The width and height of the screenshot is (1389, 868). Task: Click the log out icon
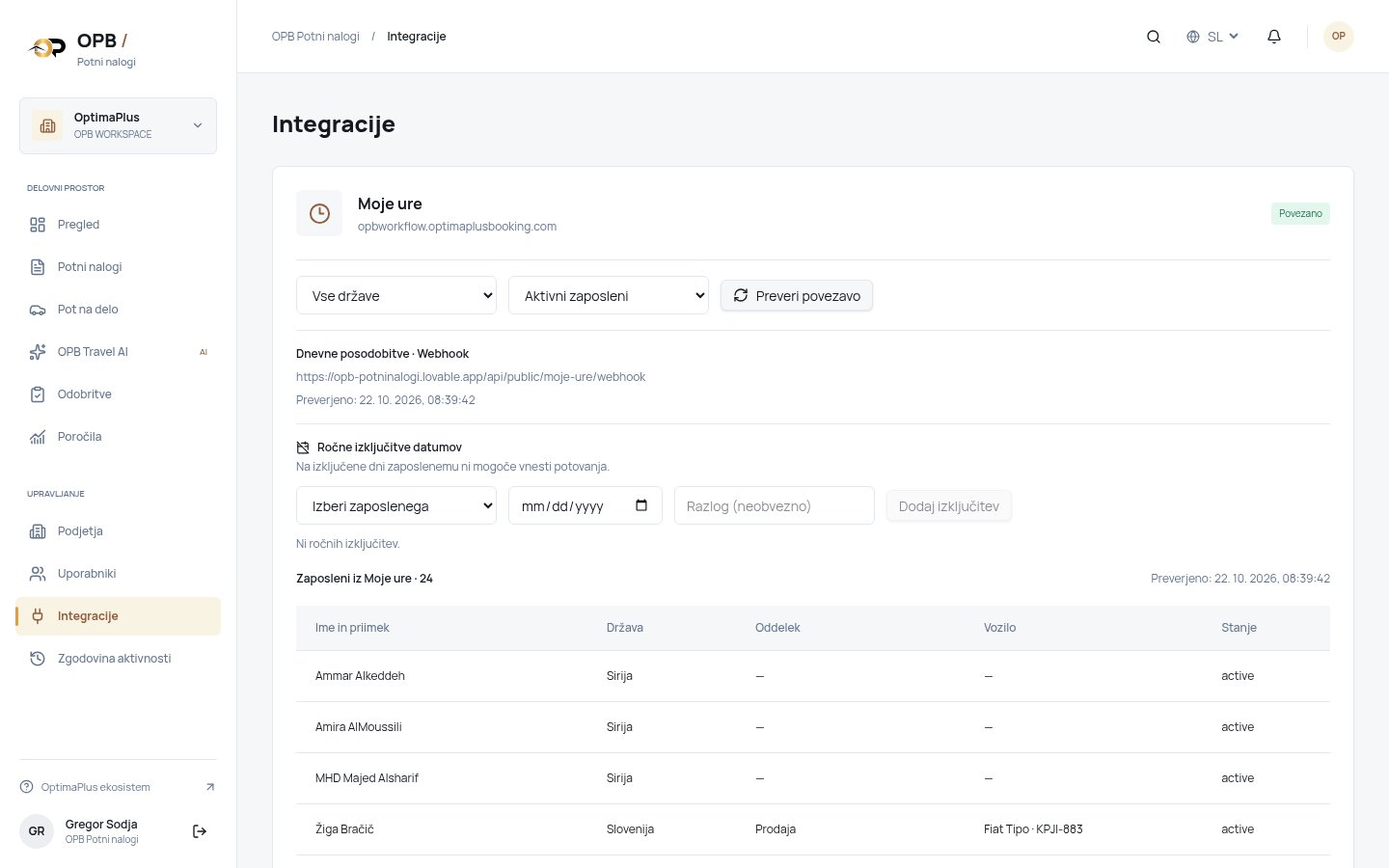[x=200, y=831]
